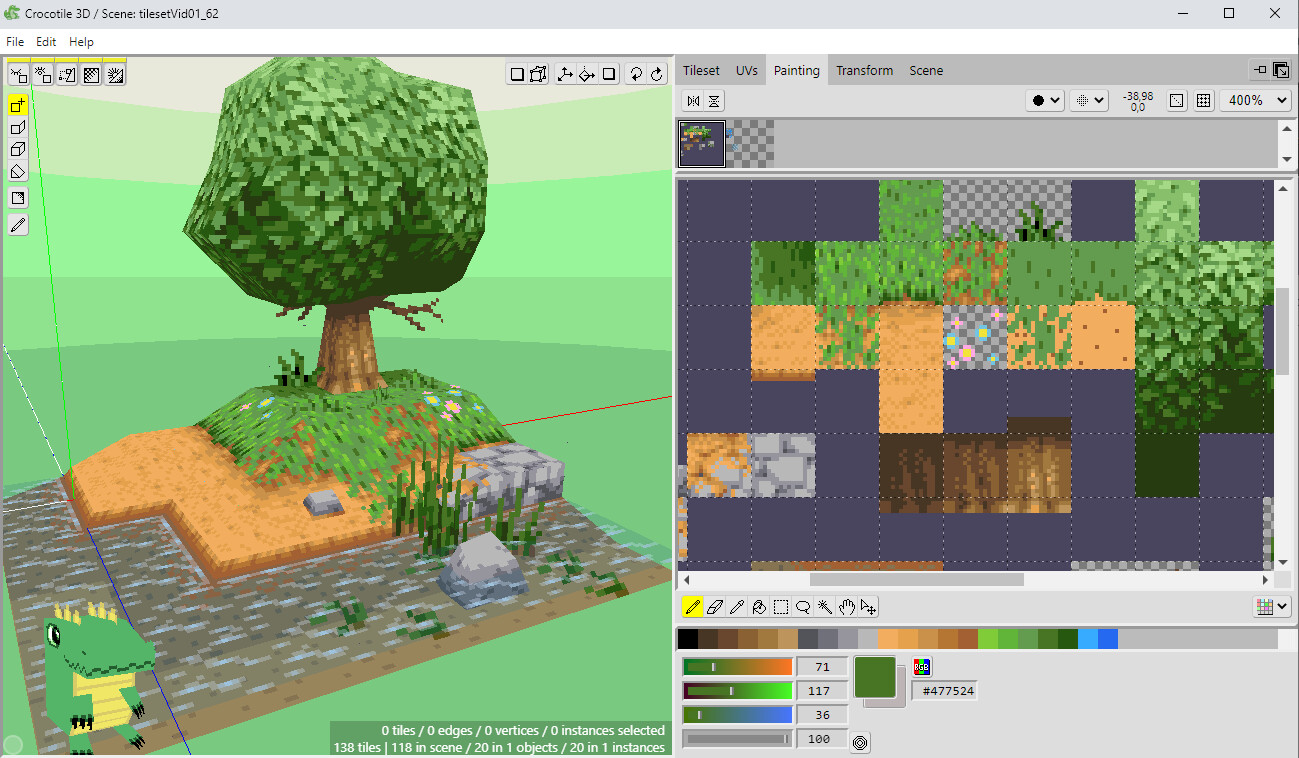Image resolution: width=1299 pixels, height=758 pixels.
Task: Select the Eyedropper color picker tool
Action: (x=737, y=606)
